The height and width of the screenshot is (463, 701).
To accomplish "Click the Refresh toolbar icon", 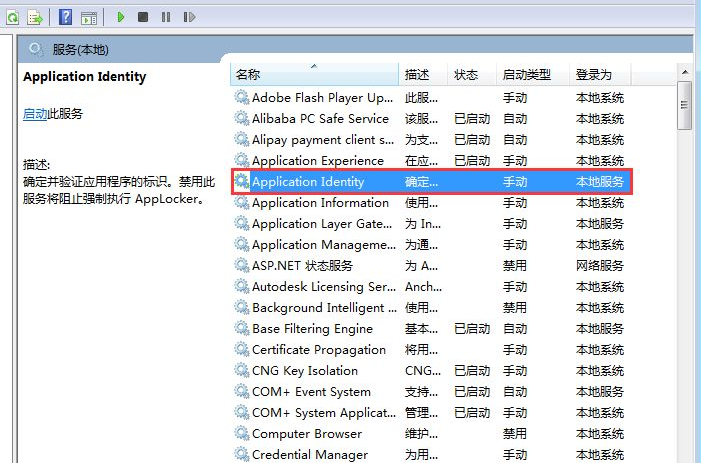I will [10, 17].
